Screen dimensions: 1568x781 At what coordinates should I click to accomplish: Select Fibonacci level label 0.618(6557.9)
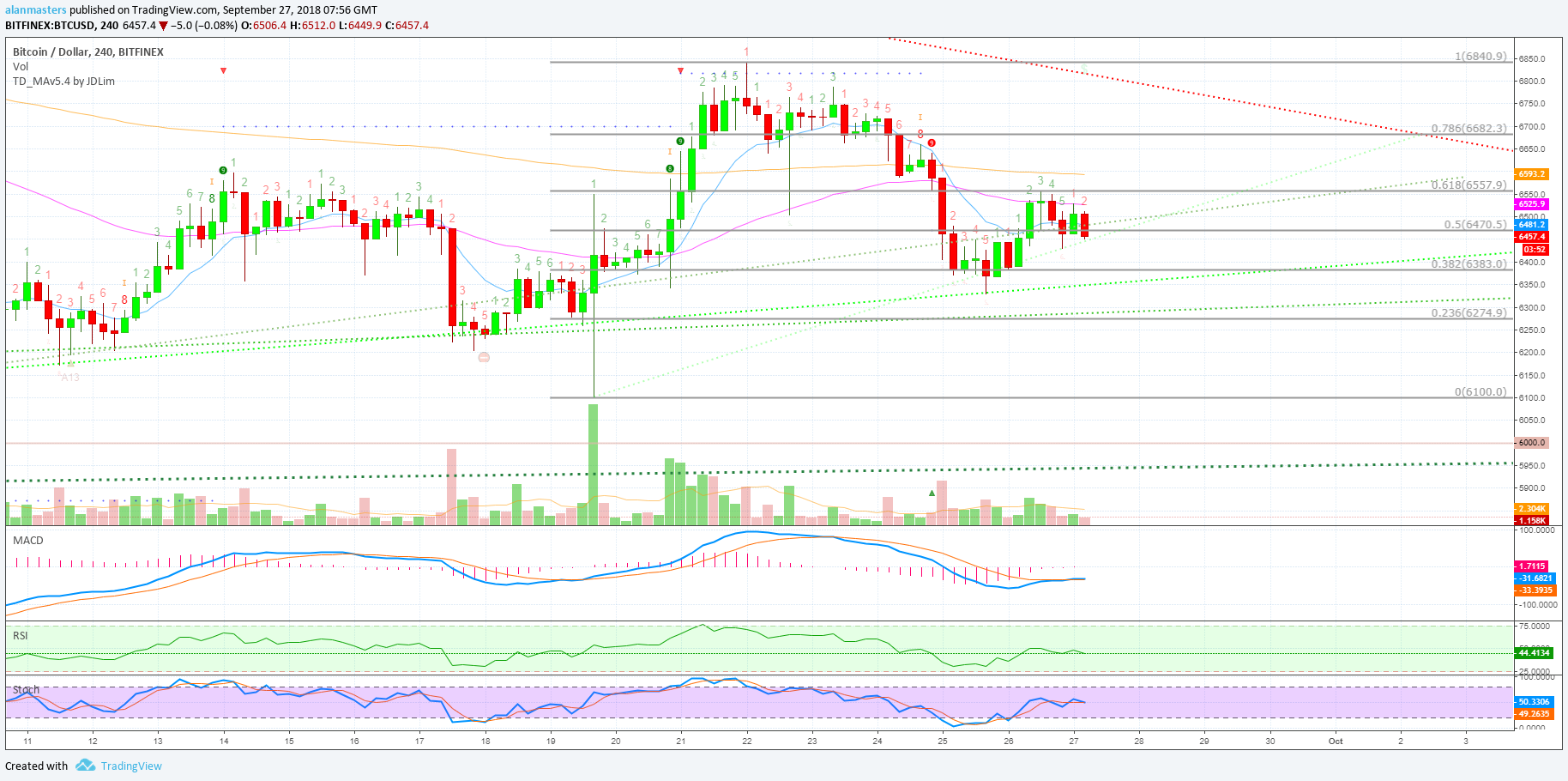click(x=1468, y=185)
